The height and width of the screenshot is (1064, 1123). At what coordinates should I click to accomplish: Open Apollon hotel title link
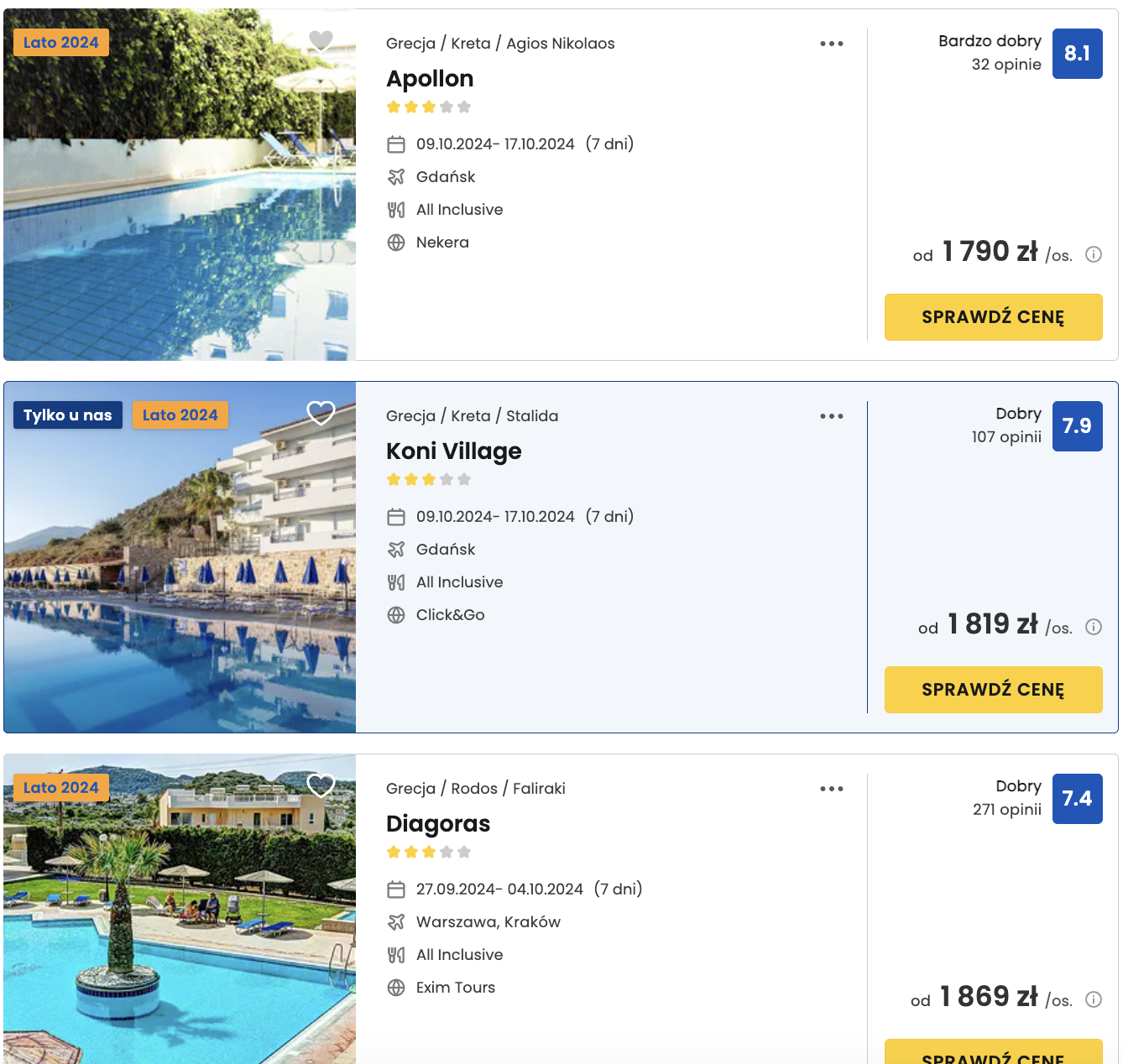pos(430,79)
